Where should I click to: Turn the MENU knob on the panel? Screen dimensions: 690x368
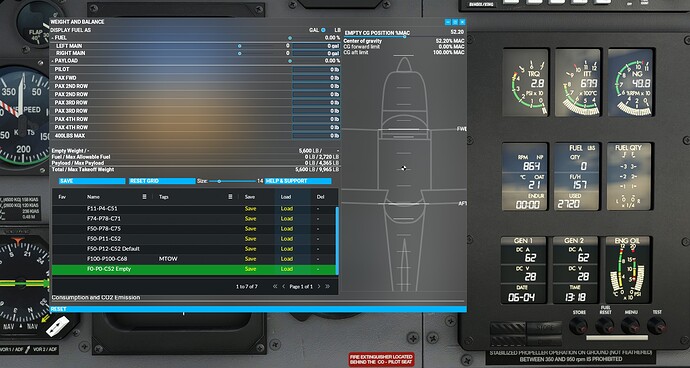(x=631, y=326)
